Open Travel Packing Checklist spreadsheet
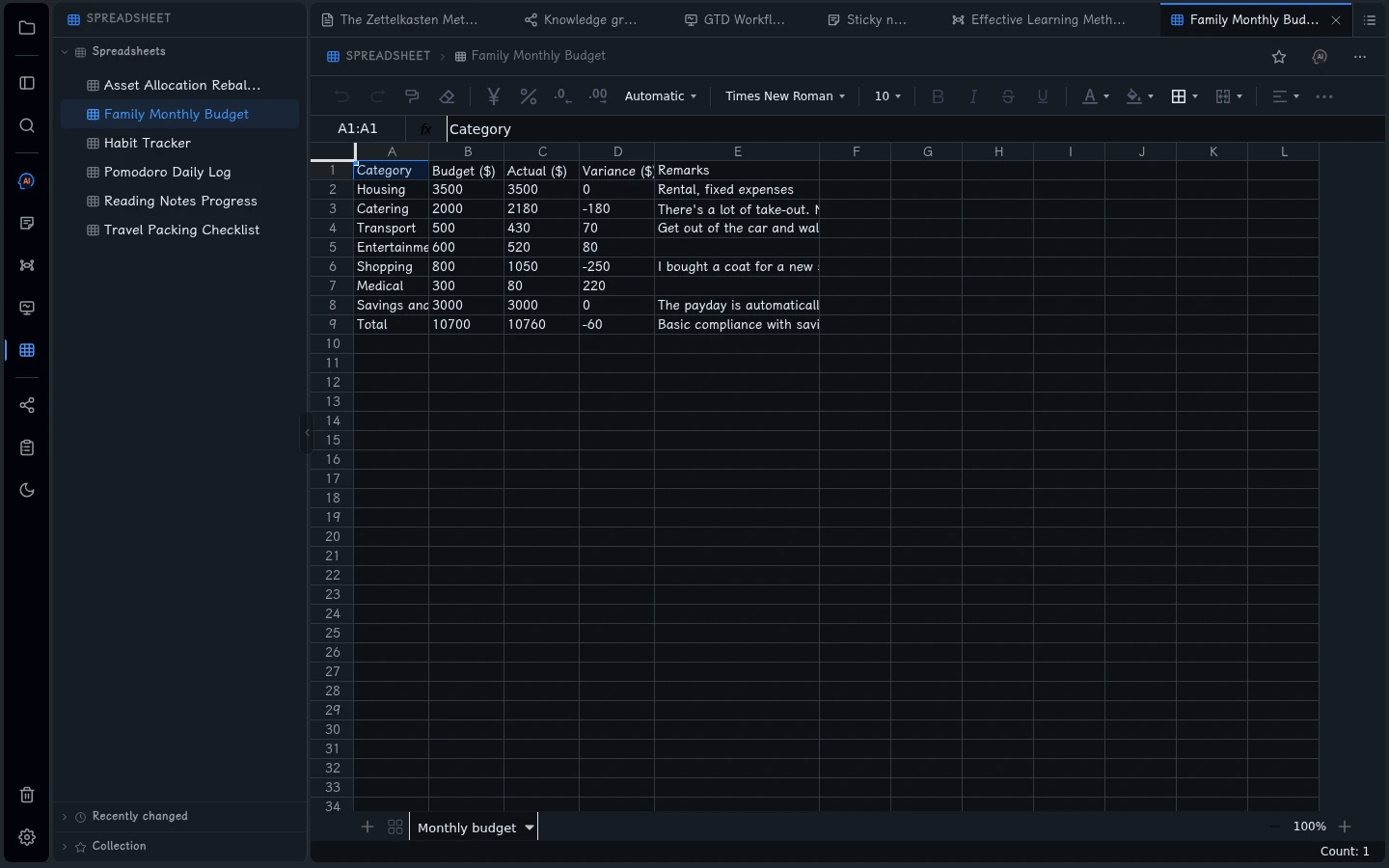This screenshot has height=868, width=1389. 179,230
